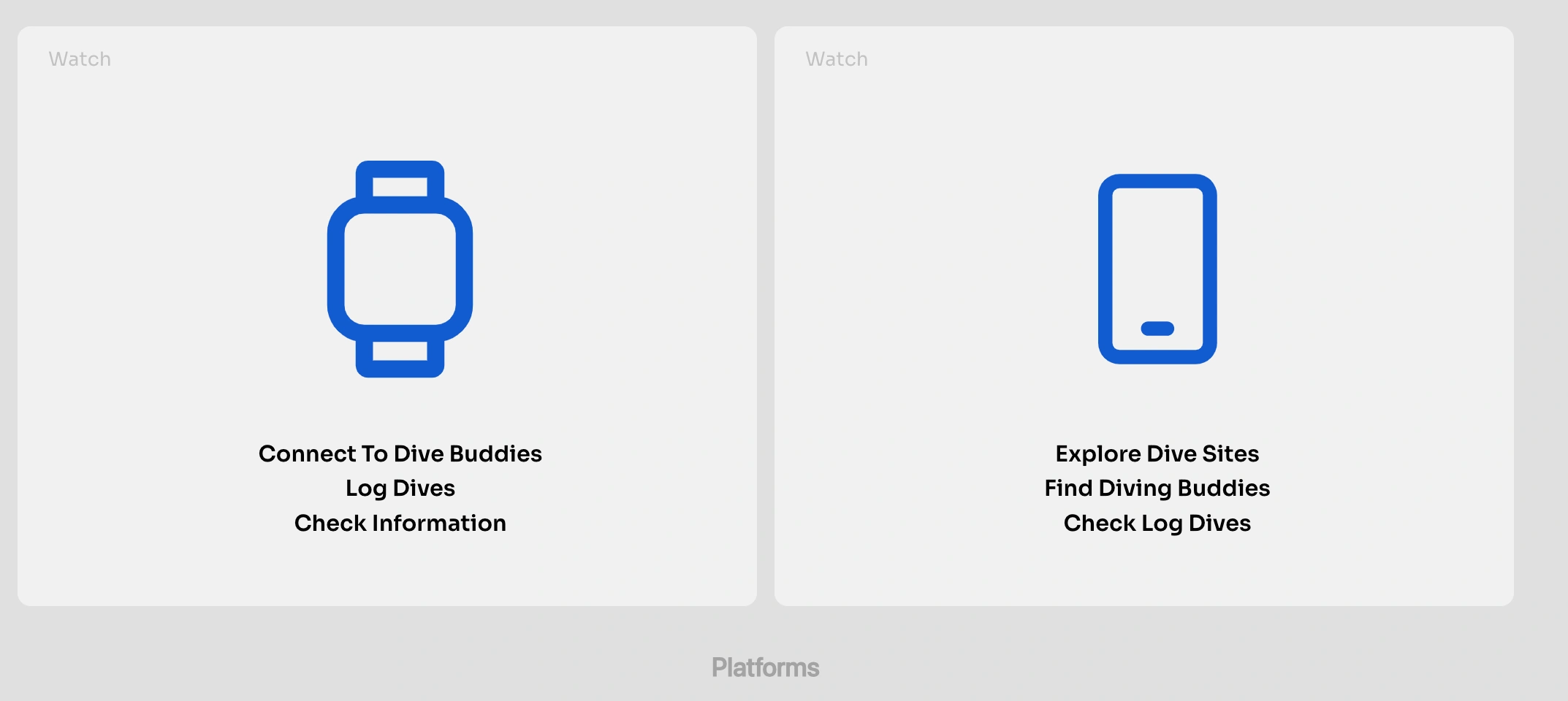Click the "Check Log Dives" text

[x=1157, y=523]
